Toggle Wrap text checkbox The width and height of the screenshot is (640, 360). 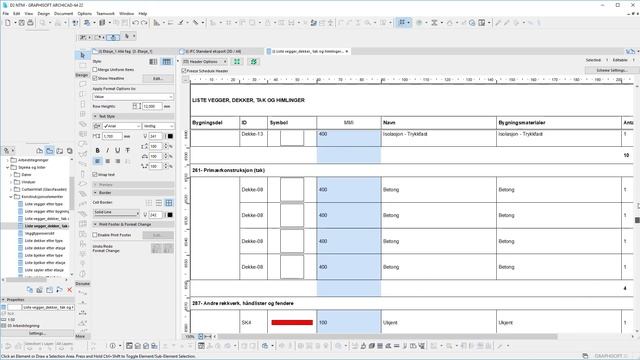[95, 175]
